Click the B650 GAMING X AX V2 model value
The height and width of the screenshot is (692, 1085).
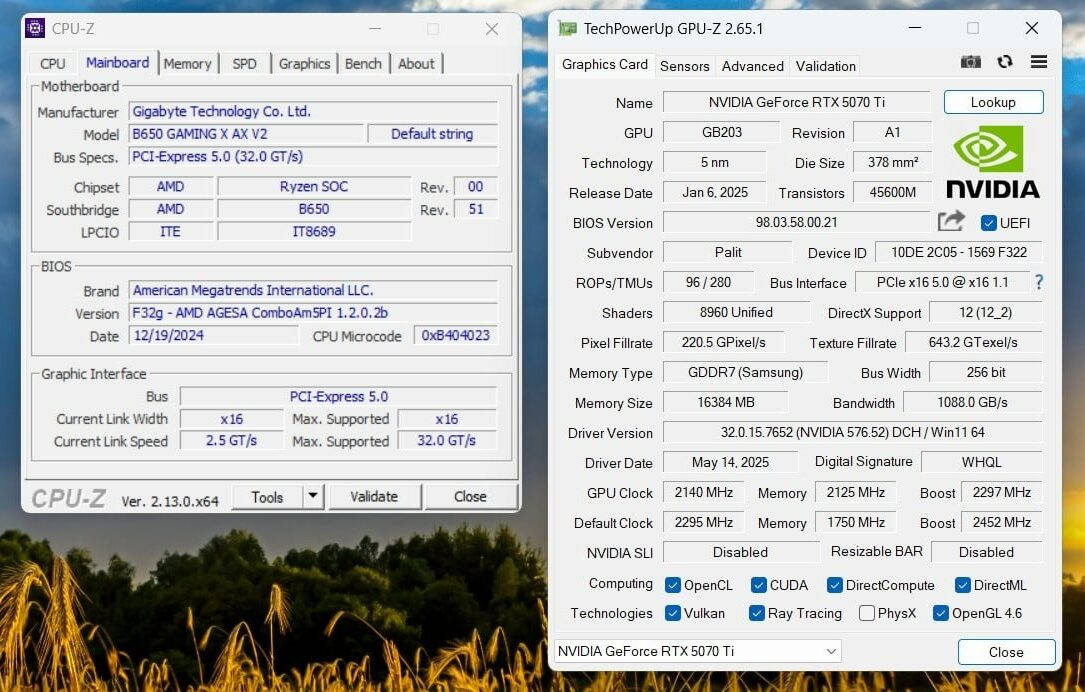pos(246,134)
